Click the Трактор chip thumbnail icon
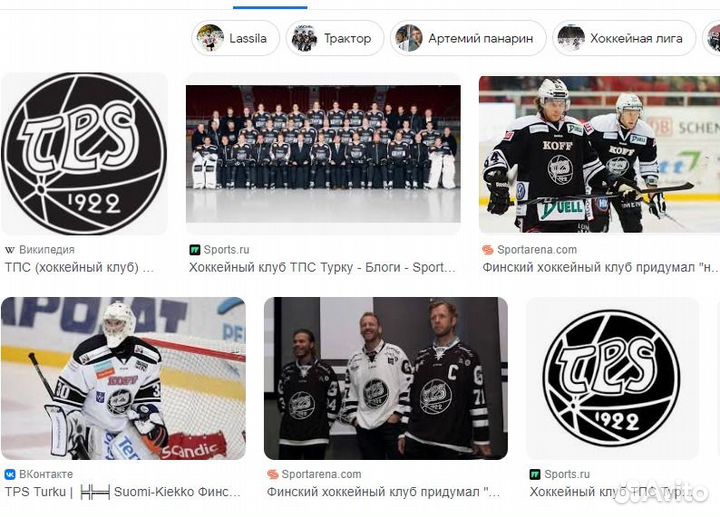The width and height of the screenshot is (720, 517). pyautogui.click(x=303, y=38)
